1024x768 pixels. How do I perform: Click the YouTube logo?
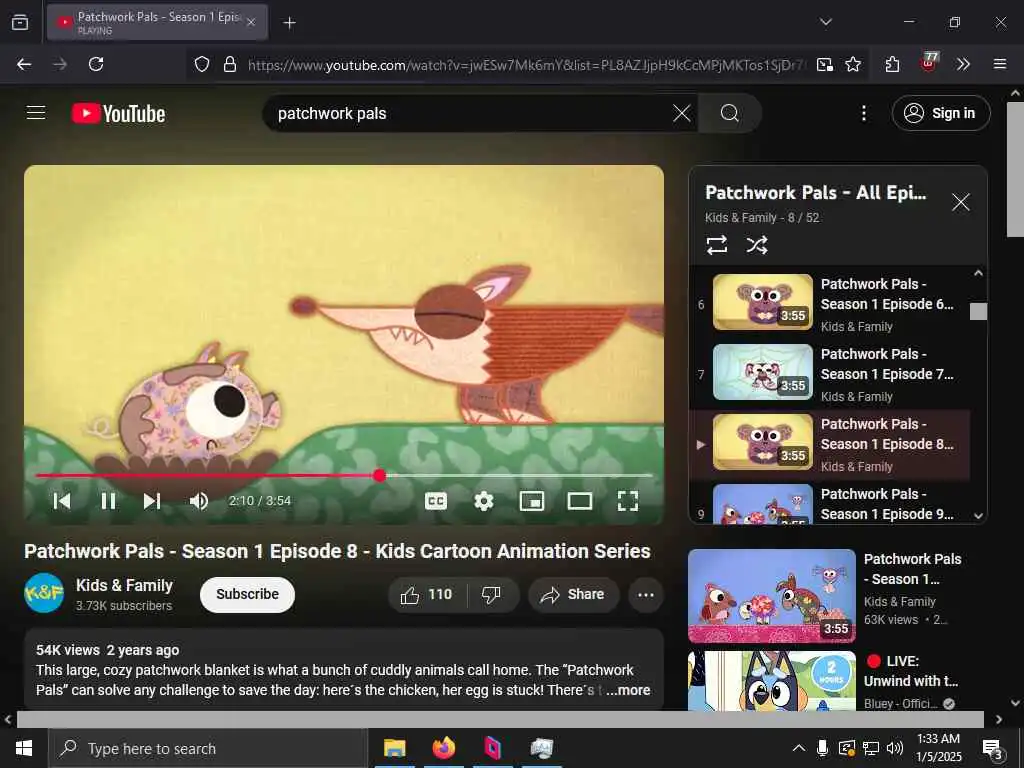(118, 113)
